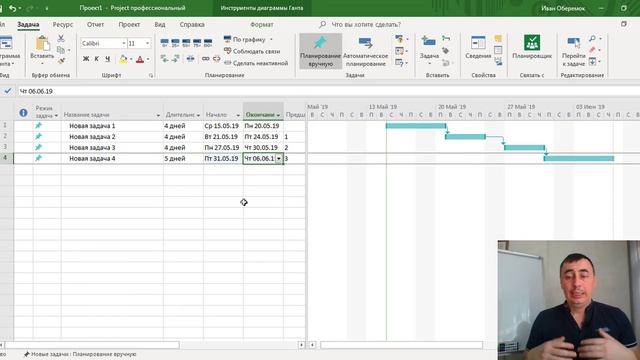Screen dimensions: 640x360
Task: Click the Inspect task icon in Задачи group
Action: [x=400, y=39]
